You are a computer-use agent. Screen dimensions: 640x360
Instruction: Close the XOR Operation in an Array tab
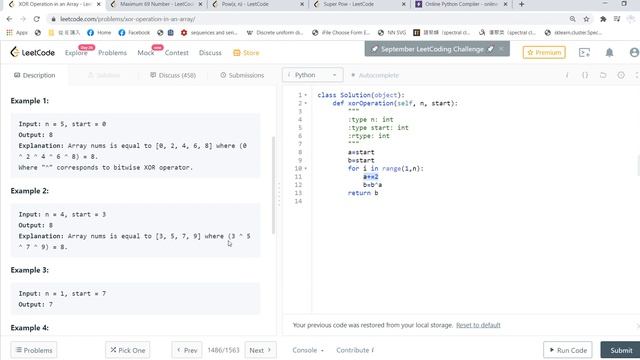click(x=98, y=4)
